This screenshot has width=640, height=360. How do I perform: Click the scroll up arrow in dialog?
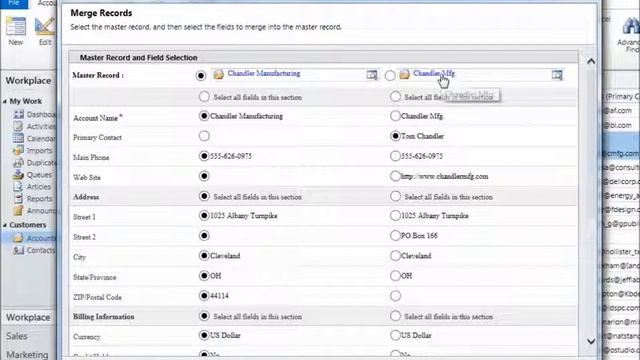591,61
